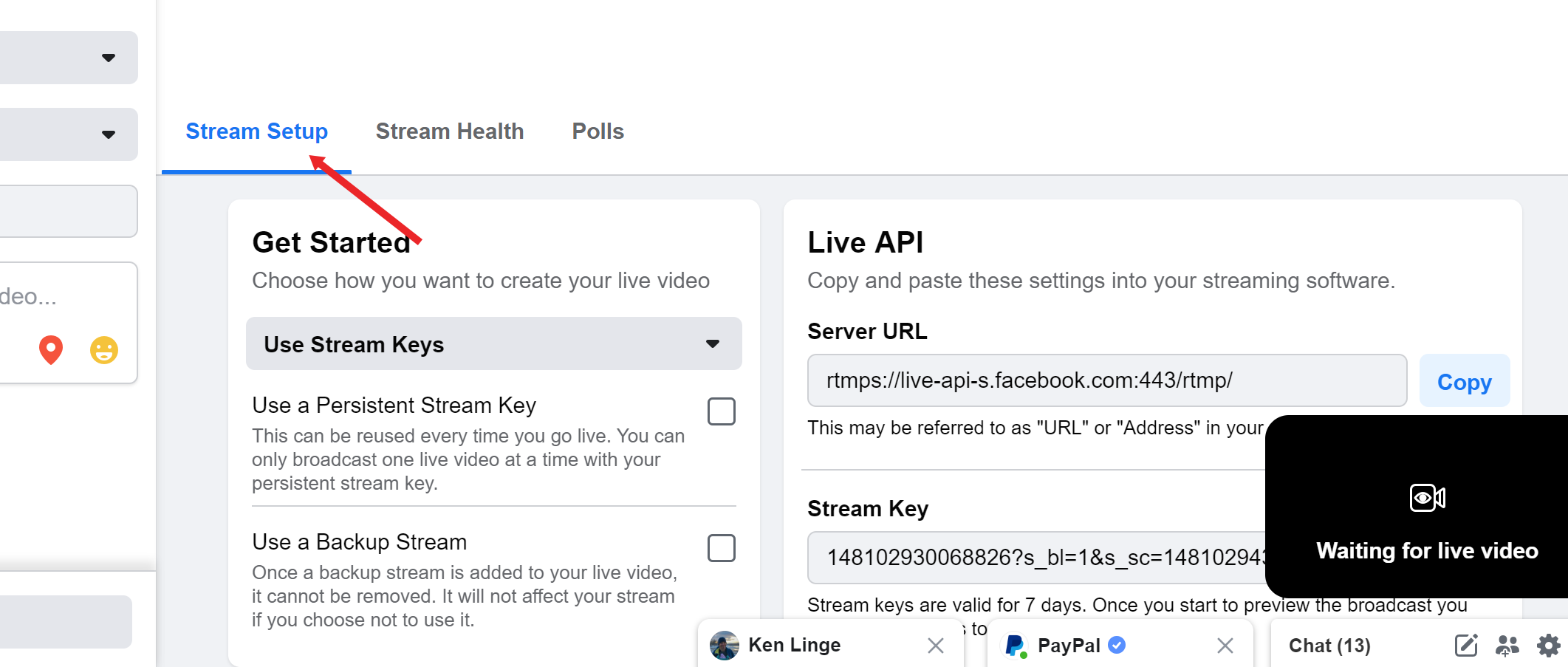Viewport: 1568px width, 667px height.
Task: Switch to the Stream Health tab
Action: (x=449, y=131)
